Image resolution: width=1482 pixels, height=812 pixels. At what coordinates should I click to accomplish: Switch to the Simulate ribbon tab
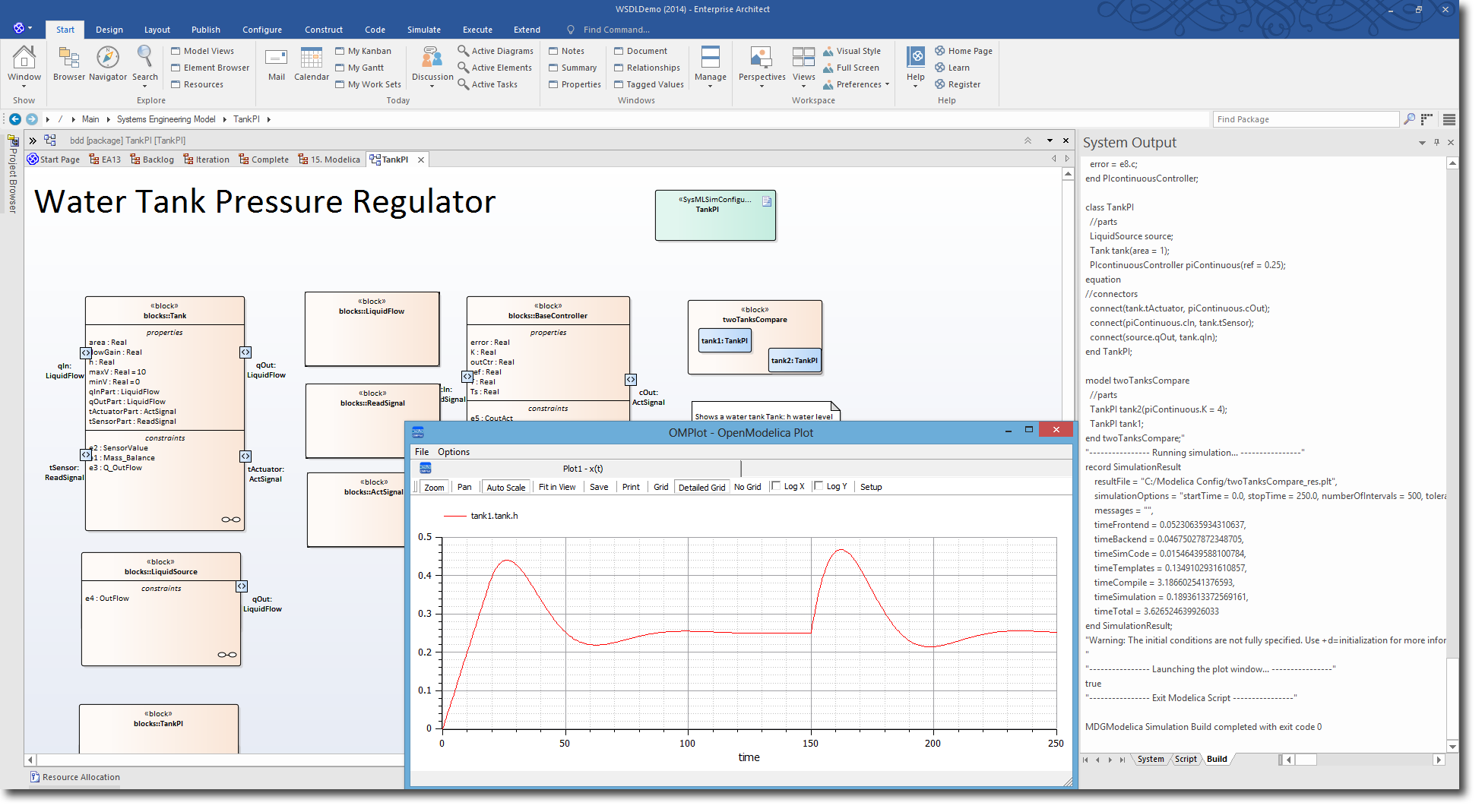coord(423,30)
